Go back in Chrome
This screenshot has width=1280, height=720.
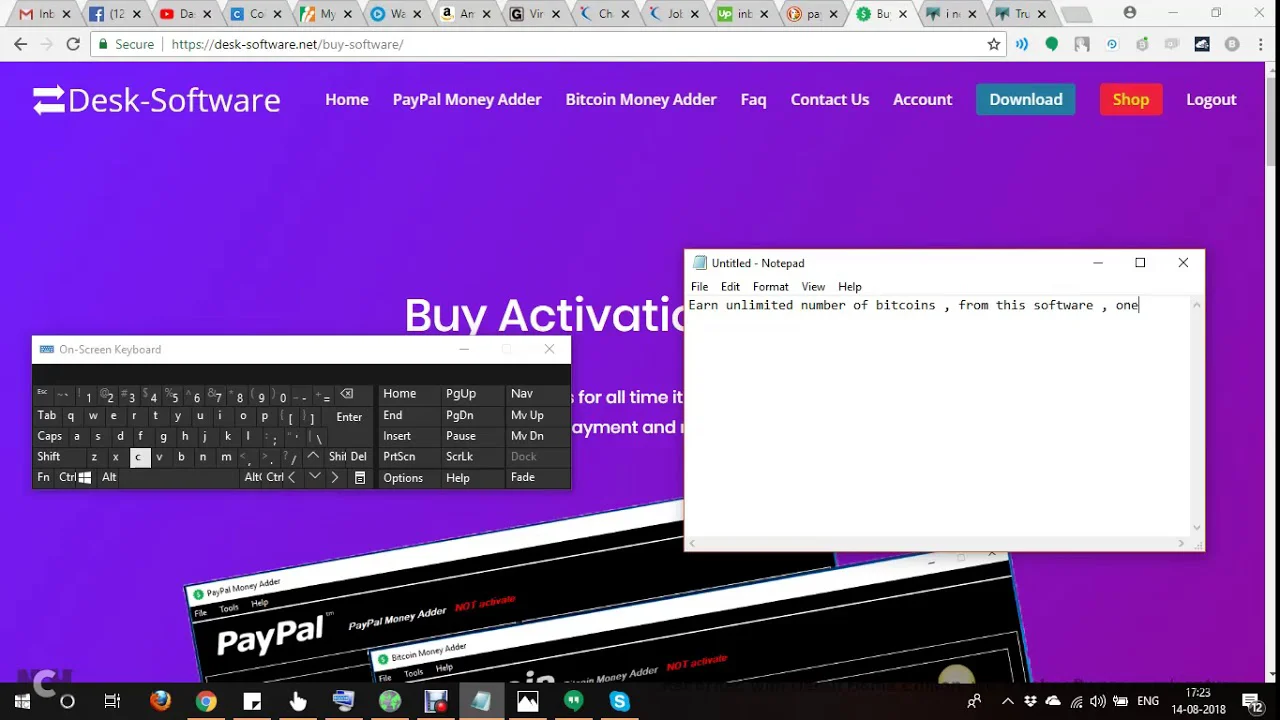pyautogui.click(x=20, y=44)
